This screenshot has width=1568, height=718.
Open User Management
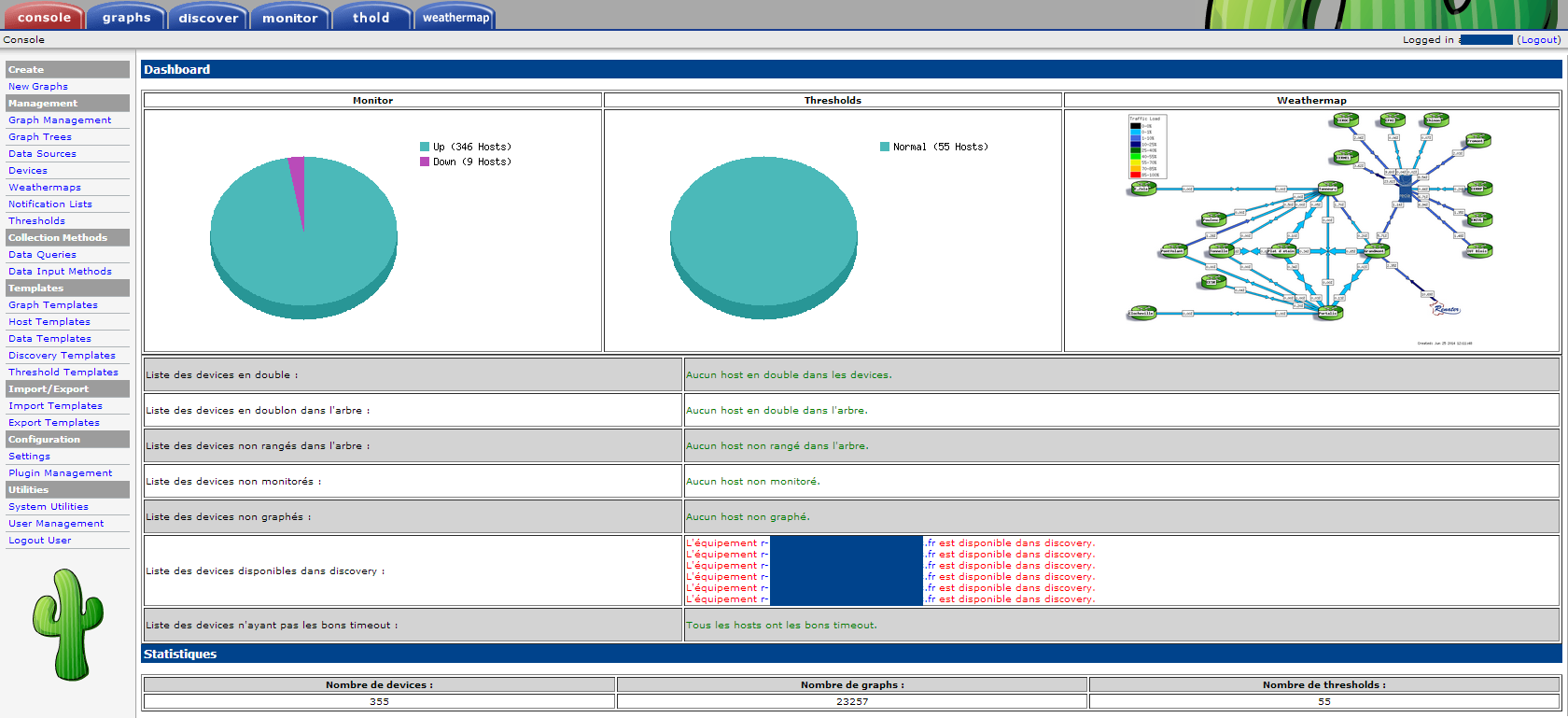click(56, 523)
